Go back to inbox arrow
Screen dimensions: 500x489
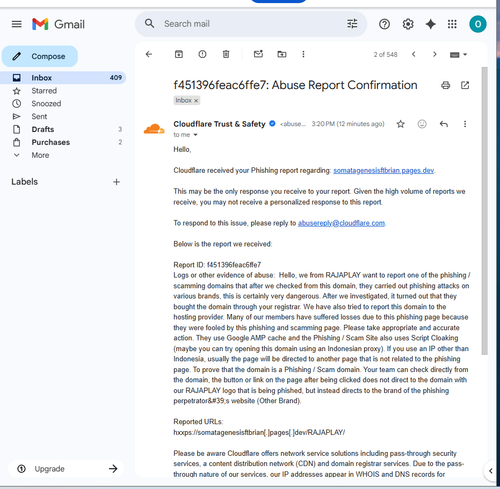click(149, 54)
